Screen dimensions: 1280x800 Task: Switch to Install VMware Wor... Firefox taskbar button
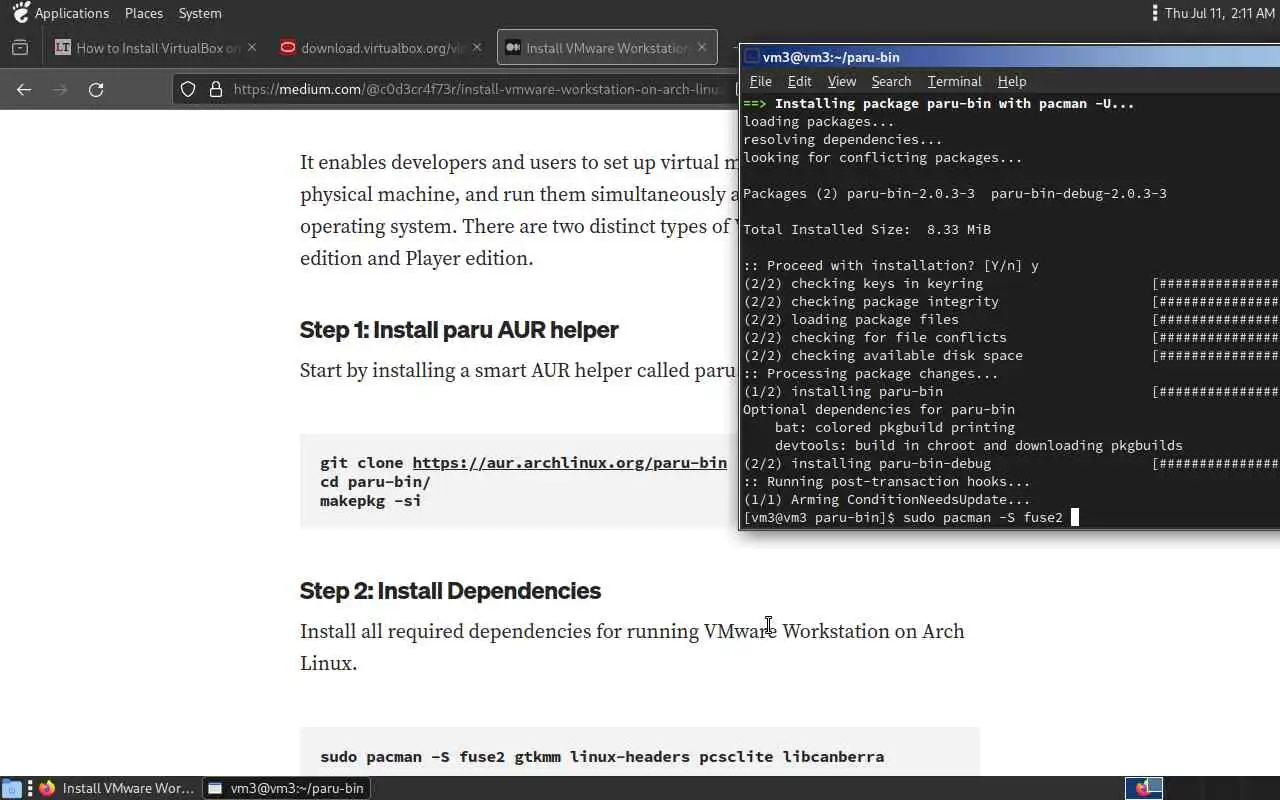pyautogui.click(x=118, y=788)
